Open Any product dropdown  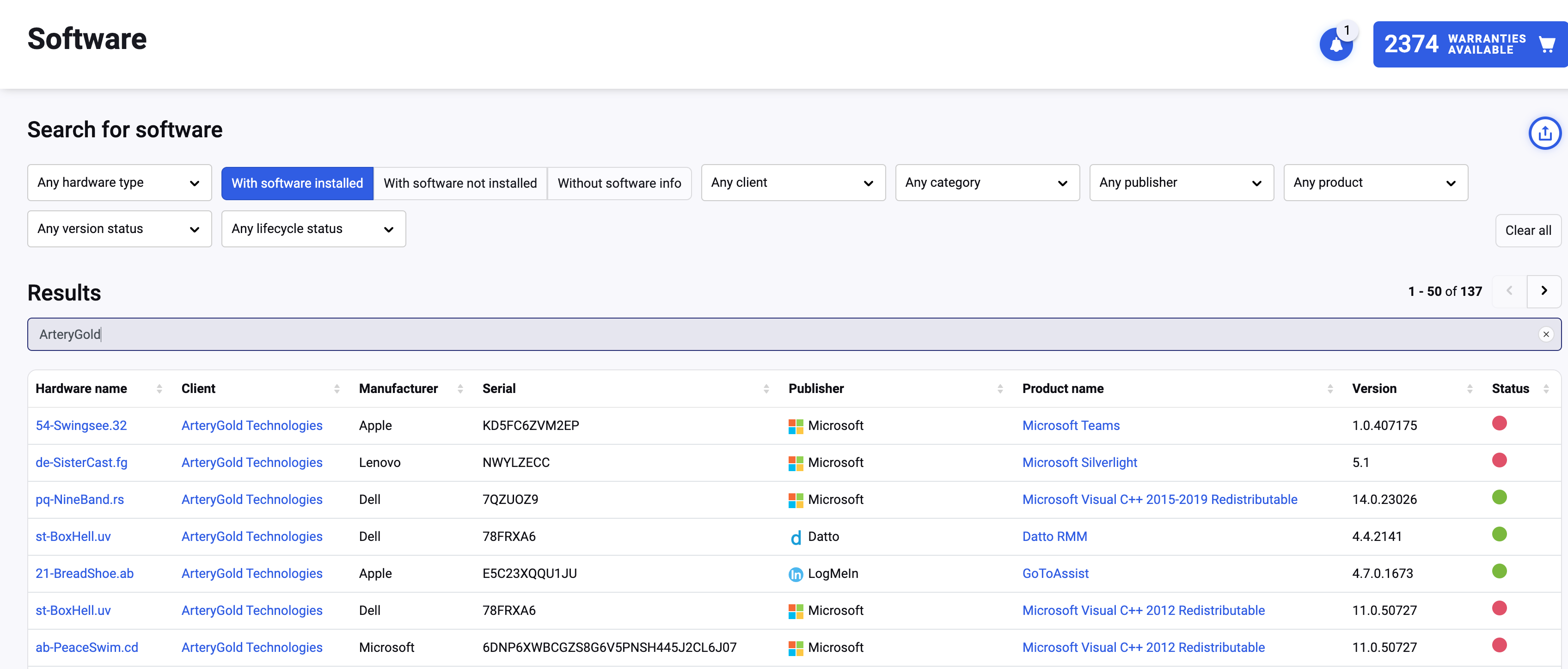1376,183
